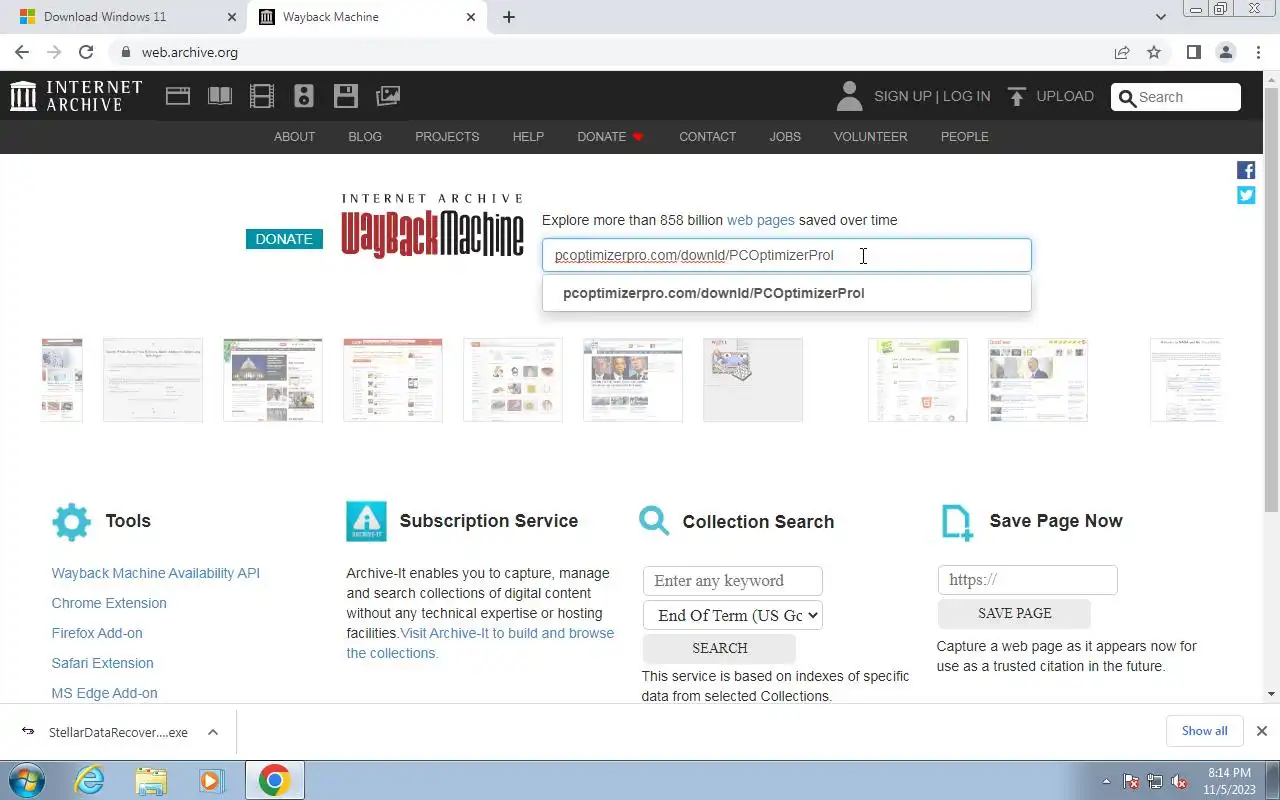Viewport: 1280px width, 800px height.
Task: Click the Upload arrow icon
Action: click(1017, 96)
